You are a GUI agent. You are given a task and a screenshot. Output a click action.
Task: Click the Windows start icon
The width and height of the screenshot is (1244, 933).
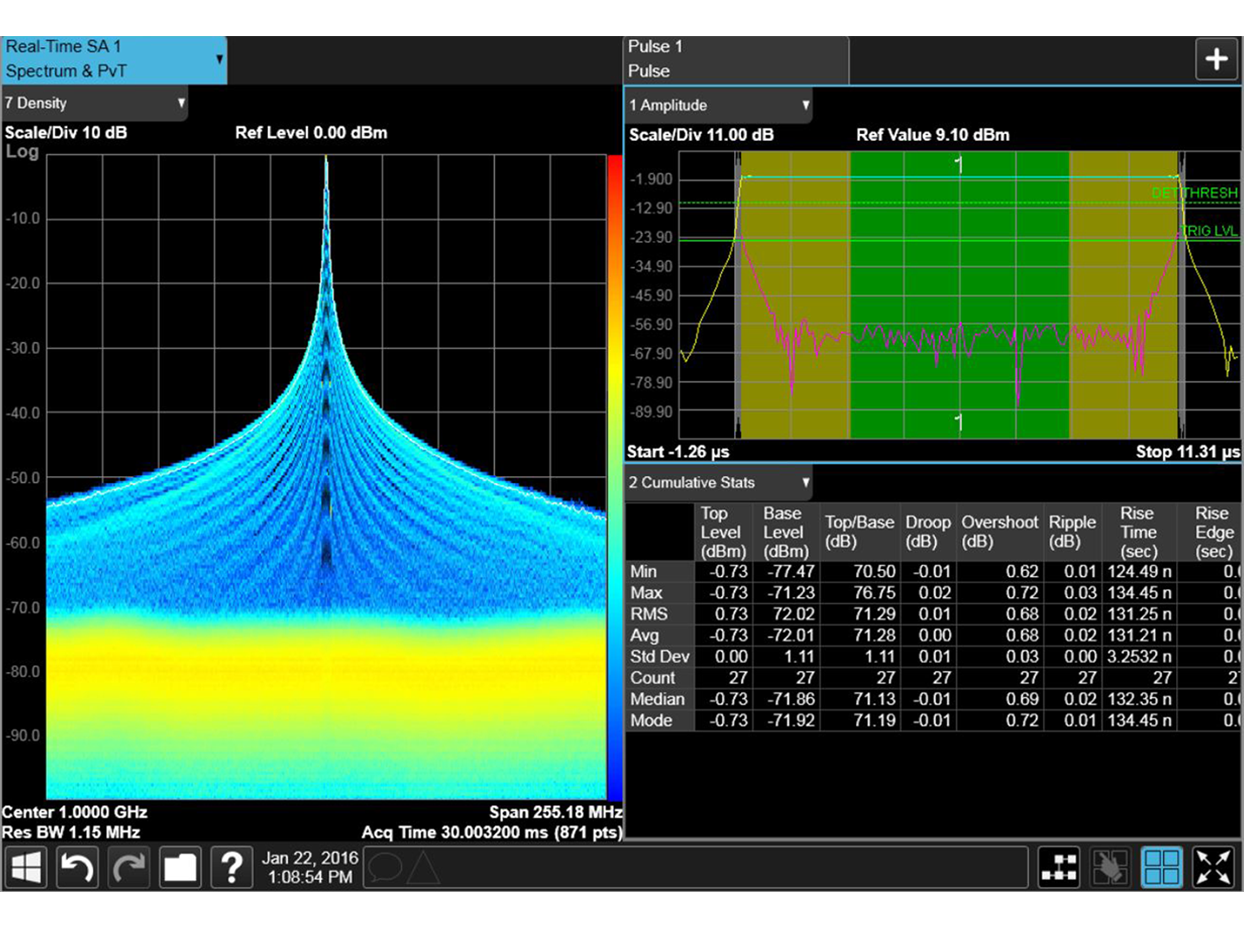[26, 867]
